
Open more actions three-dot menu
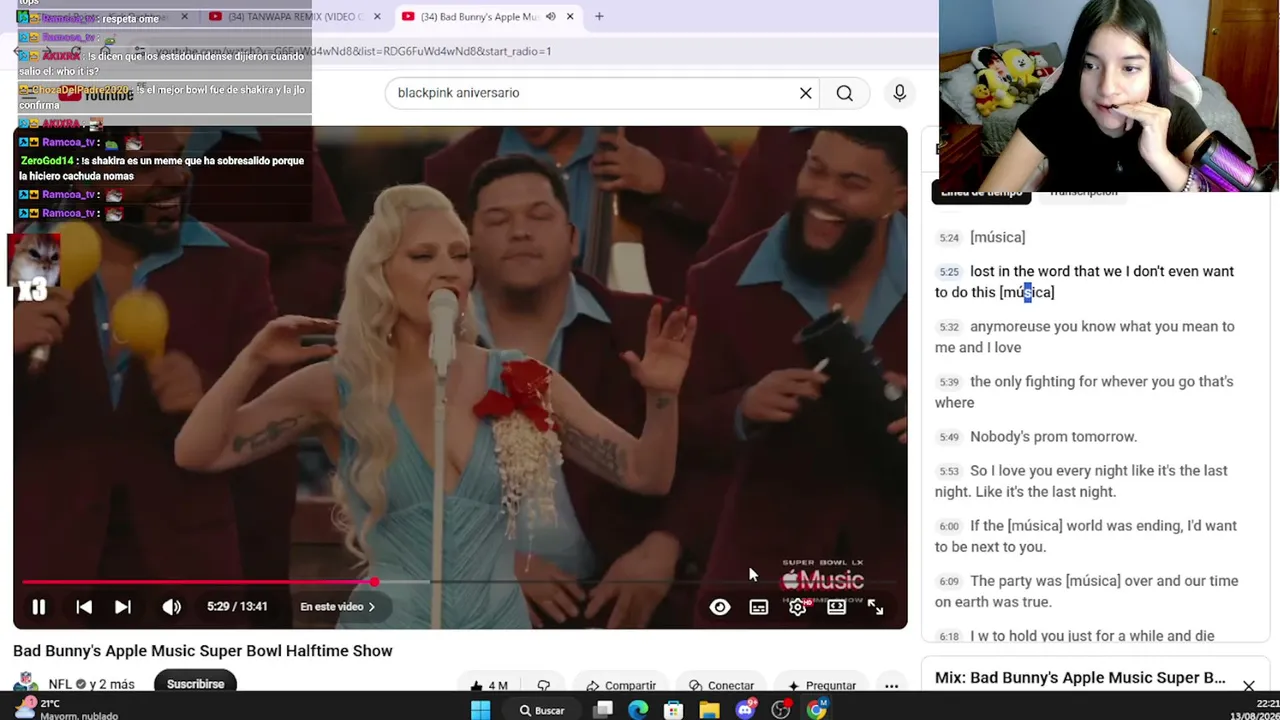(x=892, y=686)
